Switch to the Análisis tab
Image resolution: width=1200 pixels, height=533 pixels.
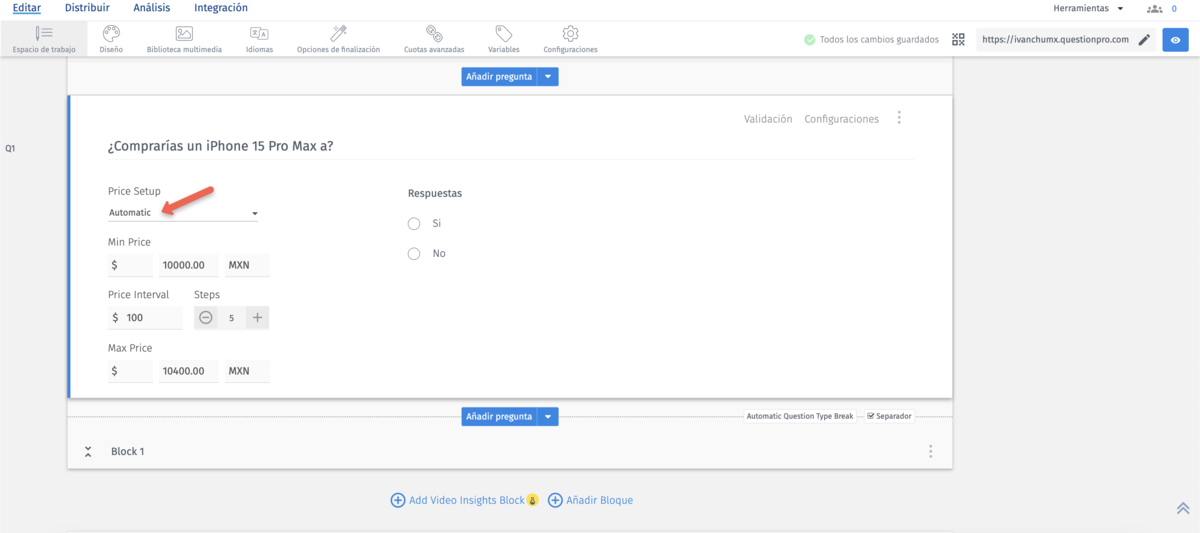point(152,8)
